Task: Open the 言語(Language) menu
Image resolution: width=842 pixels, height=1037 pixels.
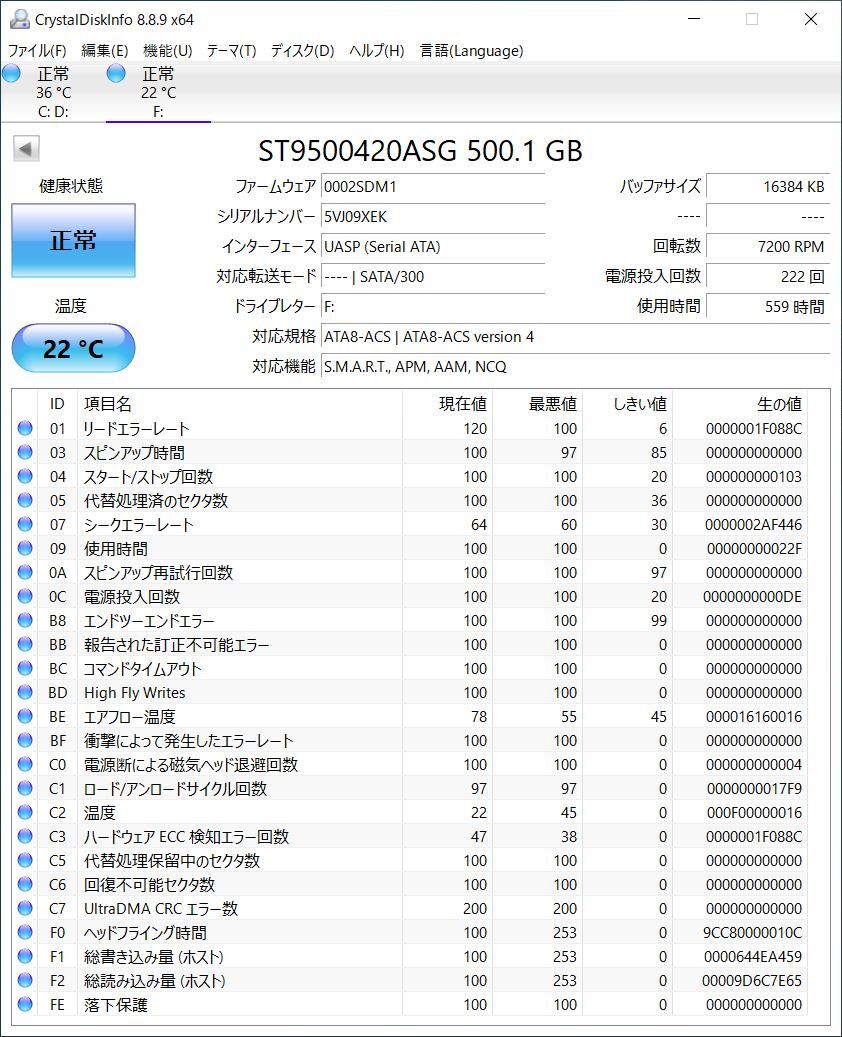Action: tap(468, 50)
